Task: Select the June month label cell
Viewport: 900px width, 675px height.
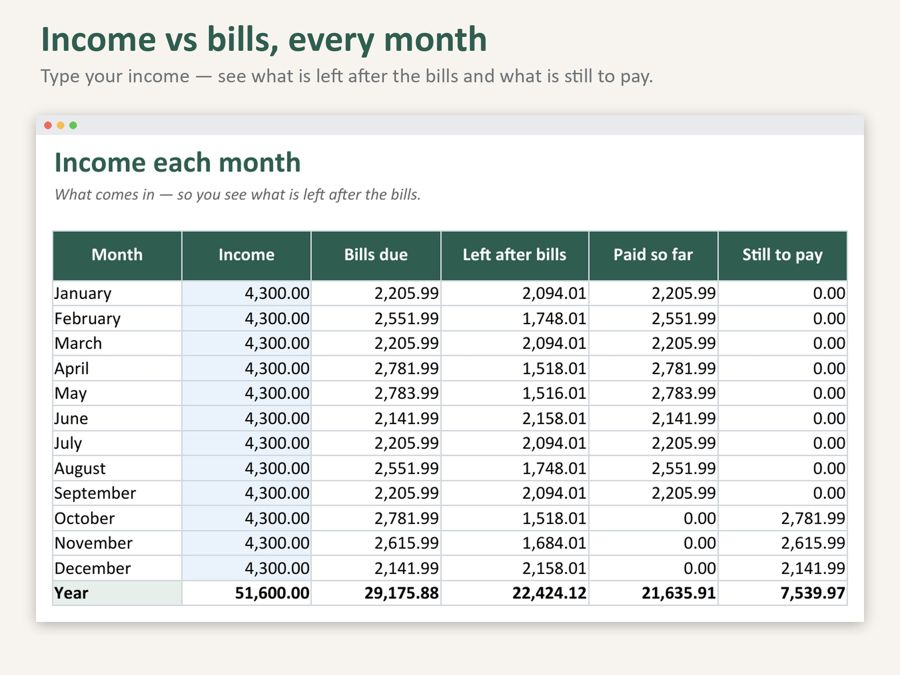Action: tap(117, 418)
